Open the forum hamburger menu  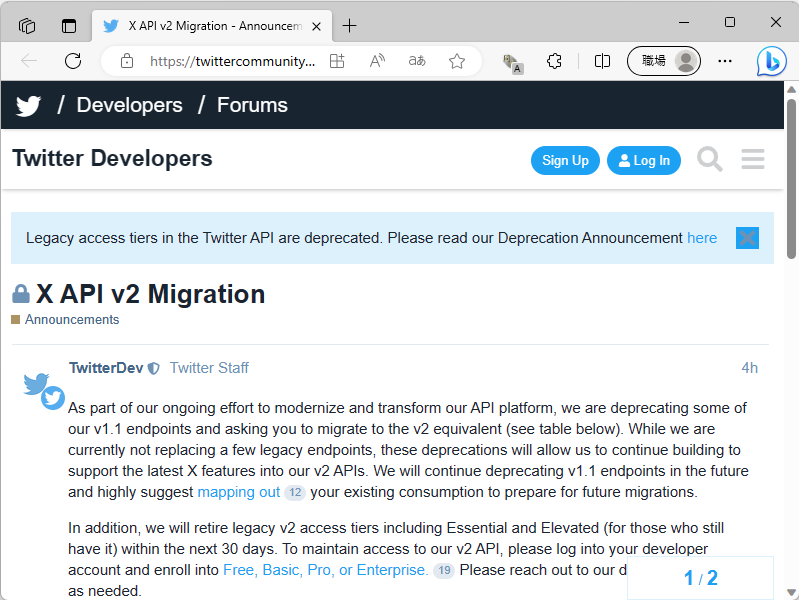pos(753,159)
